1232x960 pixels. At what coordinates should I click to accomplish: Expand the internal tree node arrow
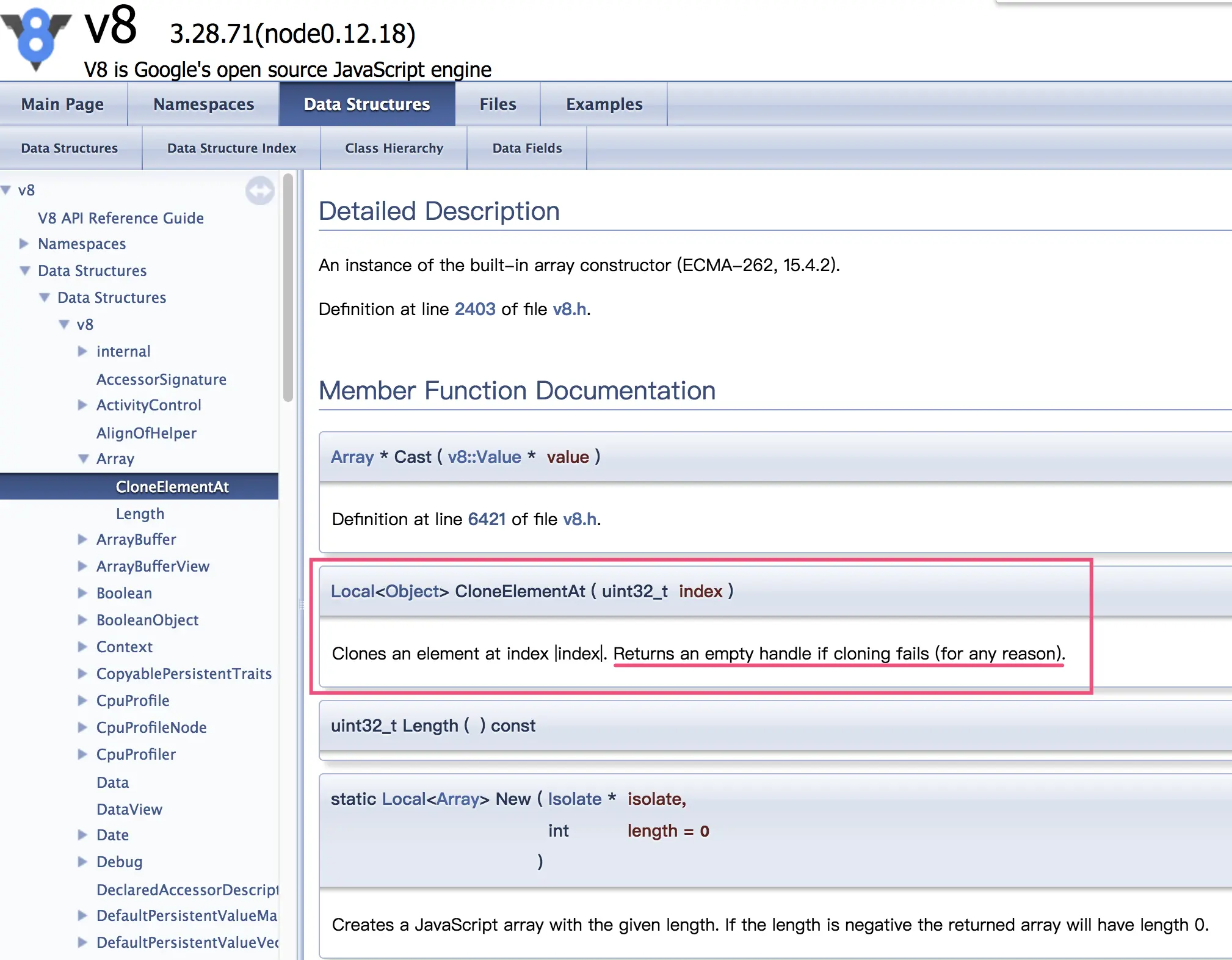coord(82,351)
